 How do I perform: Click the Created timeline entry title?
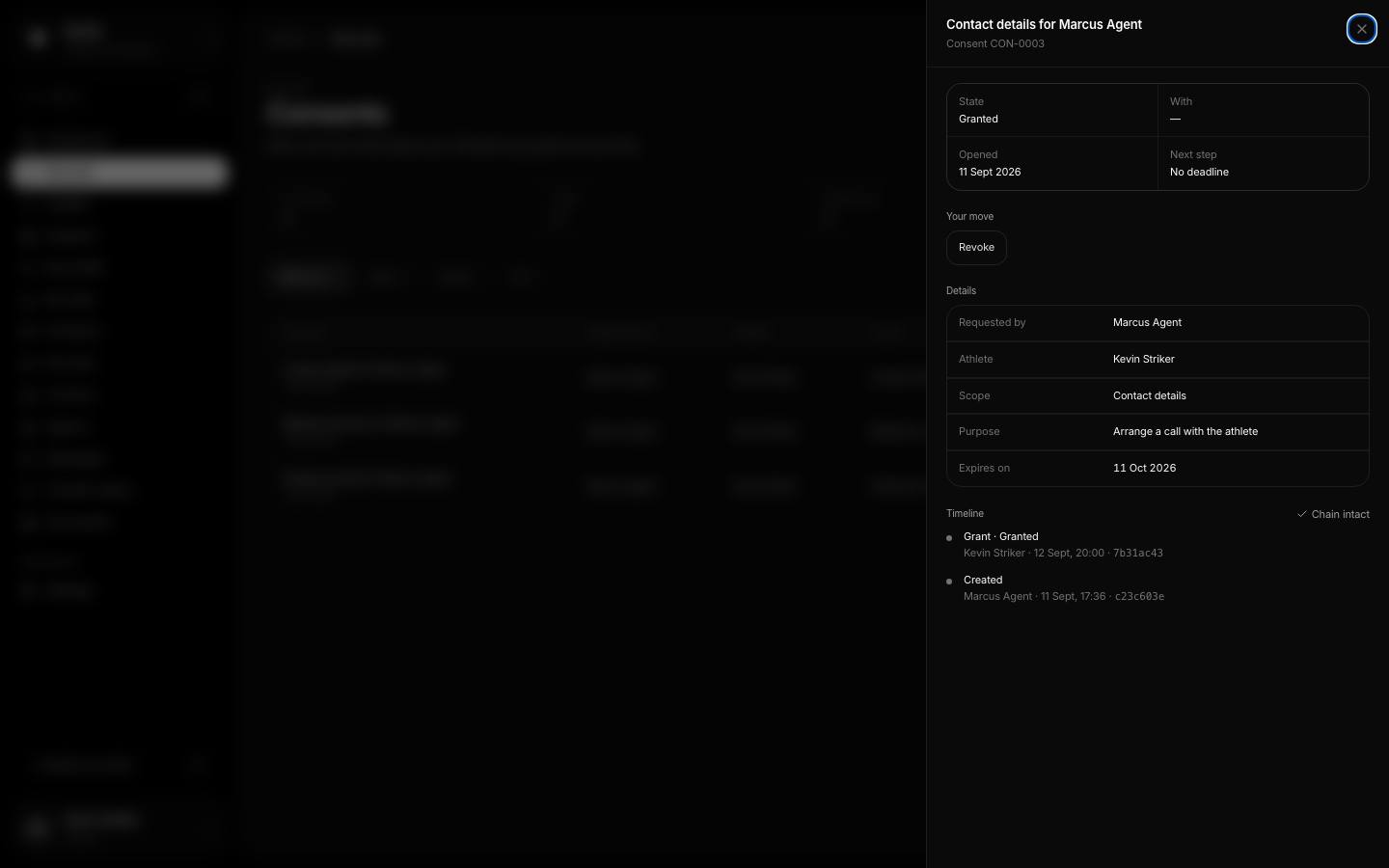click(x=983, y=581)
